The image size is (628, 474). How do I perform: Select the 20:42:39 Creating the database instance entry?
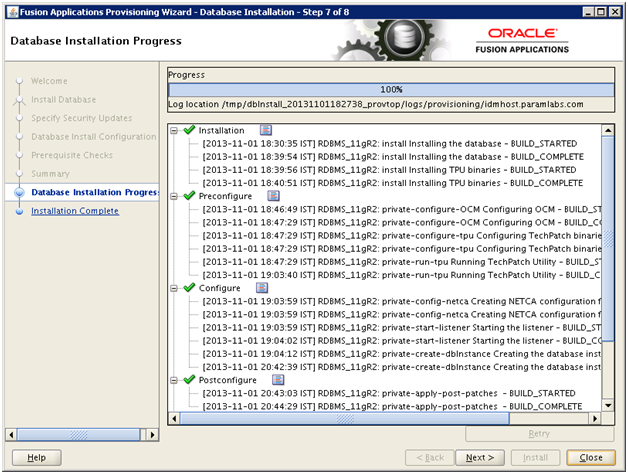402,367
